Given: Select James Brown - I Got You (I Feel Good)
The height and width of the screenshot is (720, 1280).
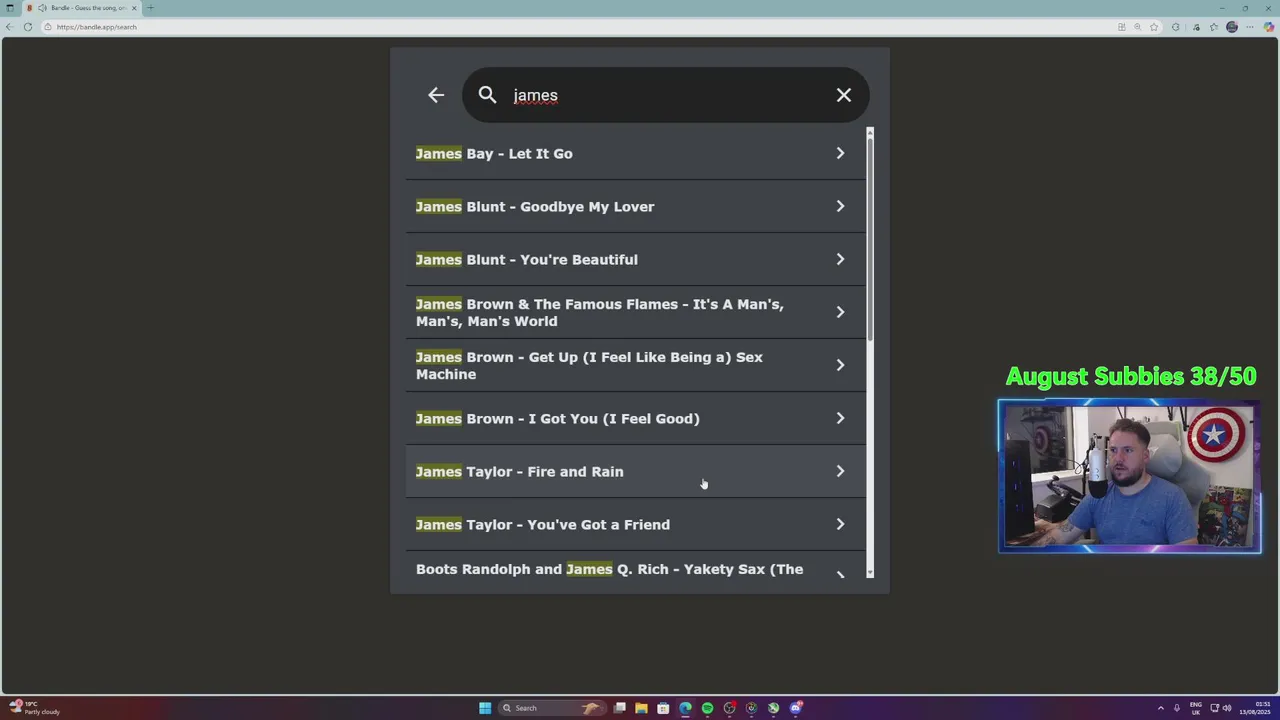Looking at the screenshot, I should 635,419.
